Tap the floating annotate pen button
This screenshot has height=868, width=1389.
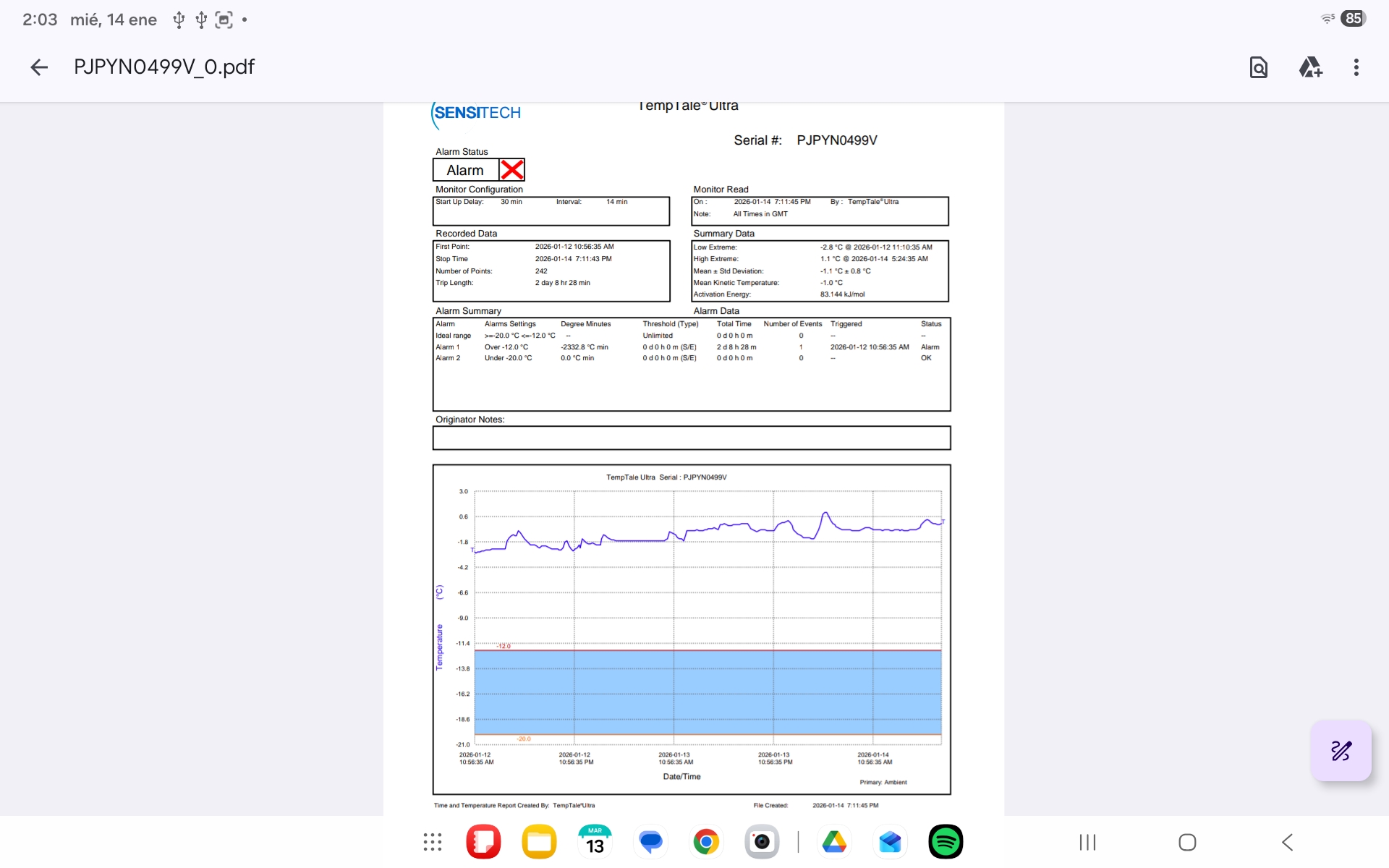[1341, 750]
